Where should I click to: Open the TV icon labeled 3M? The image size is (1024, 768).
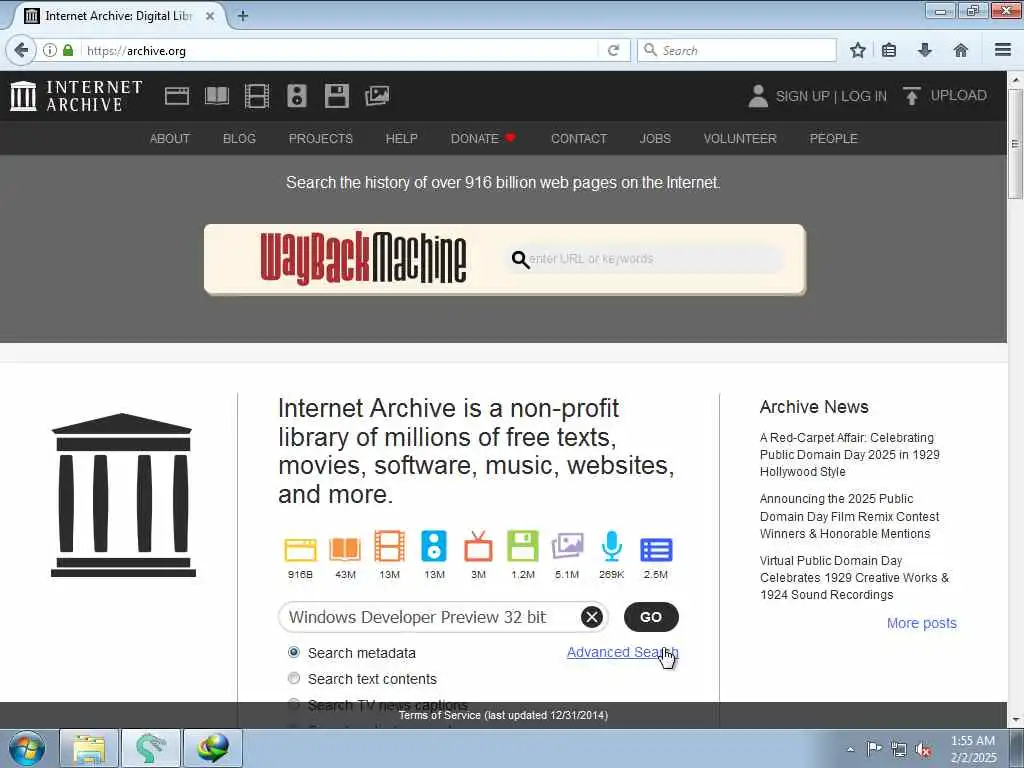478,547
